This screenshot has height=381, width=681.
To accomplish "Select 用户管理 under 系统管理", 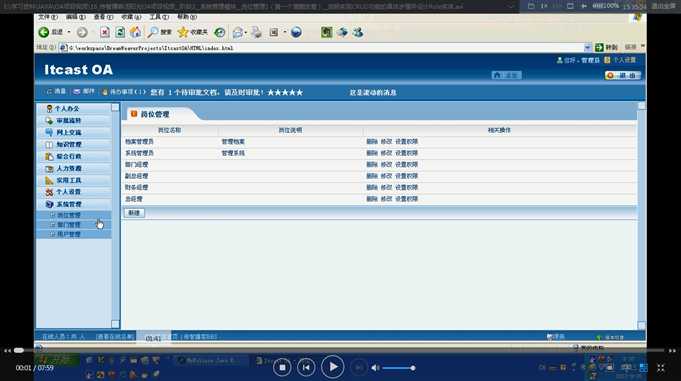I will coord(69,235).
